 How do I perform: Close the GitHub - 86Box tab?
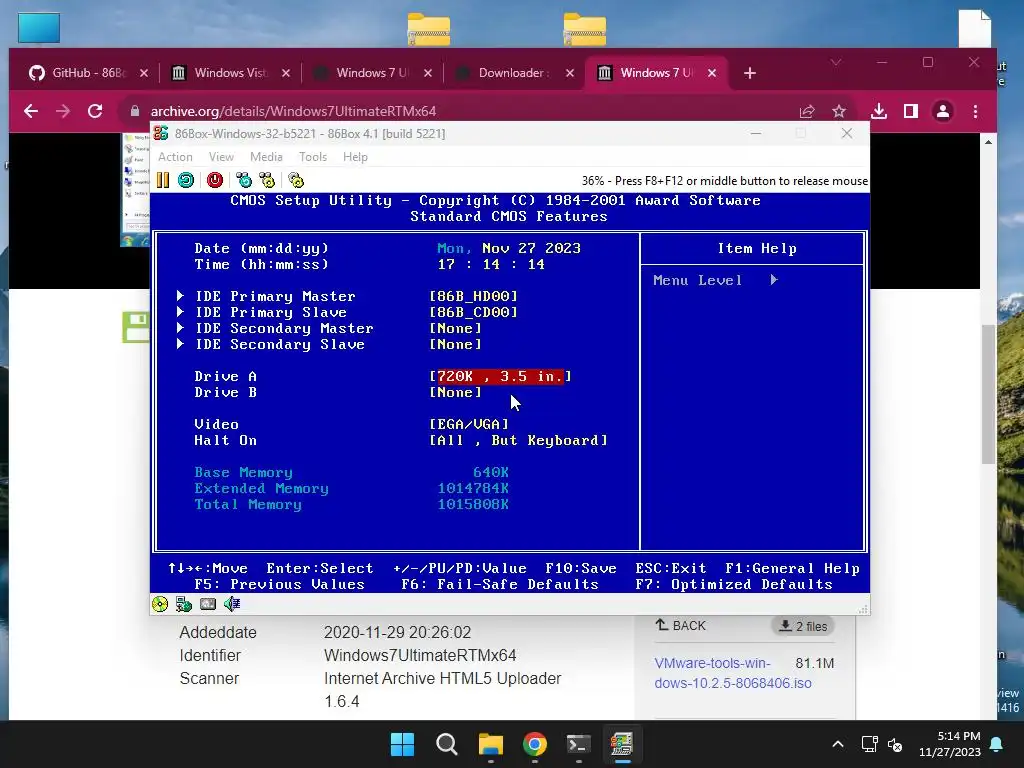144,73
